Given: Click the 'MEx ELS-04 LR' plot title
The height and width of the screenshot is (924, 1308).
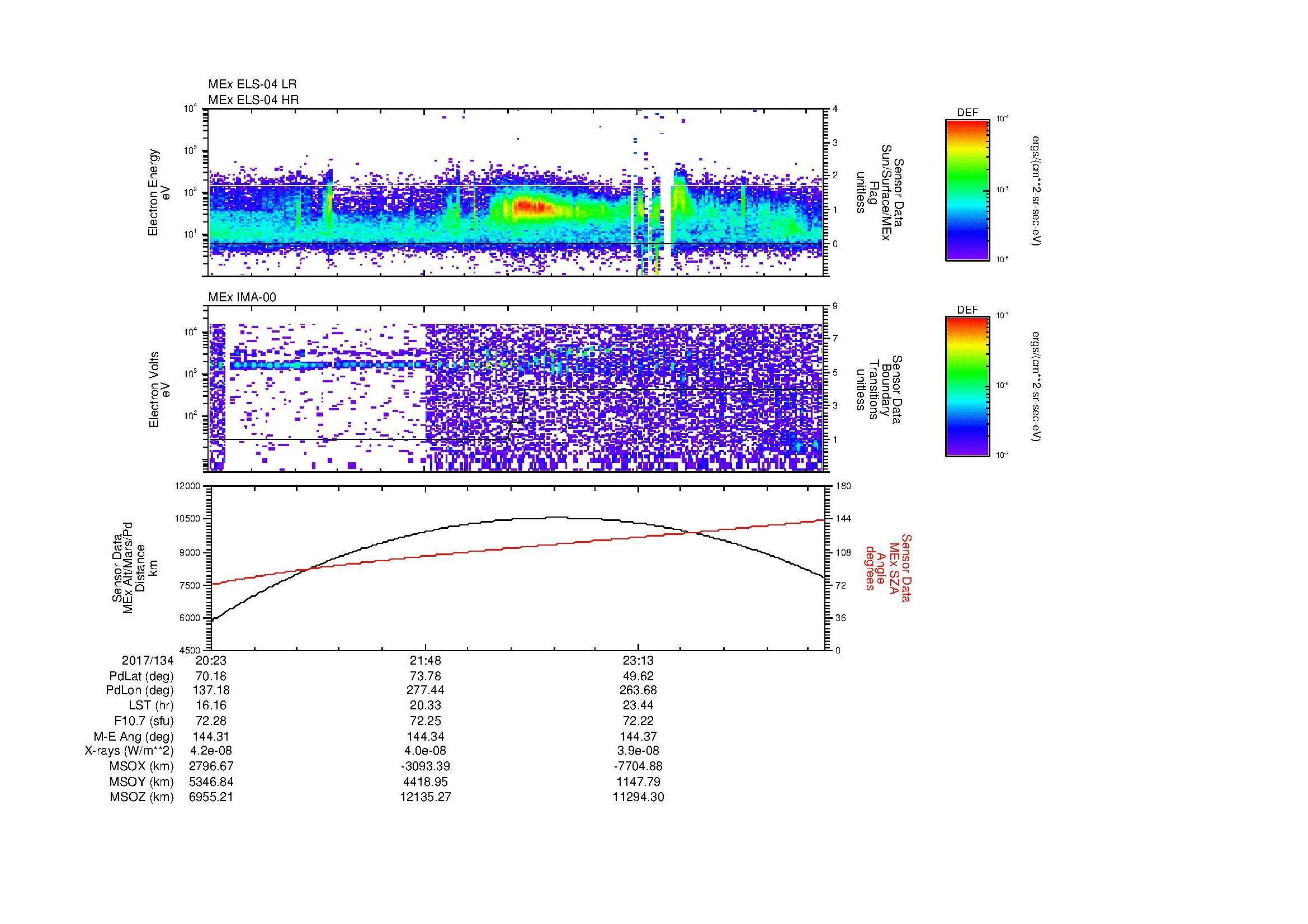Looking at the screenshot, I should pos(252,84).
